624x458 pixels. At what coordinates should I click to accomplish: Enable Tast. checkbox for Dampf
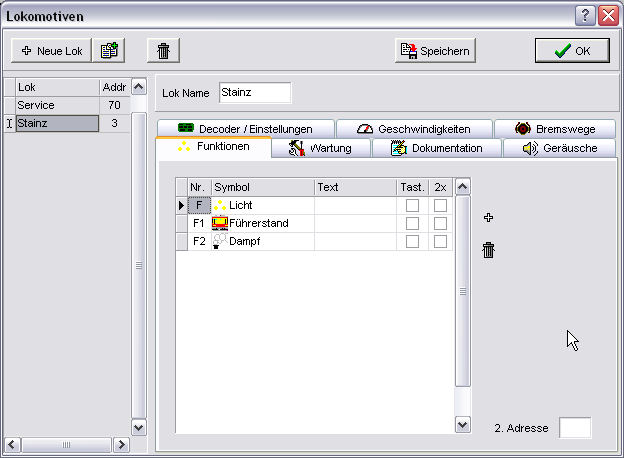pyautogui.click(x=412, y=241)
